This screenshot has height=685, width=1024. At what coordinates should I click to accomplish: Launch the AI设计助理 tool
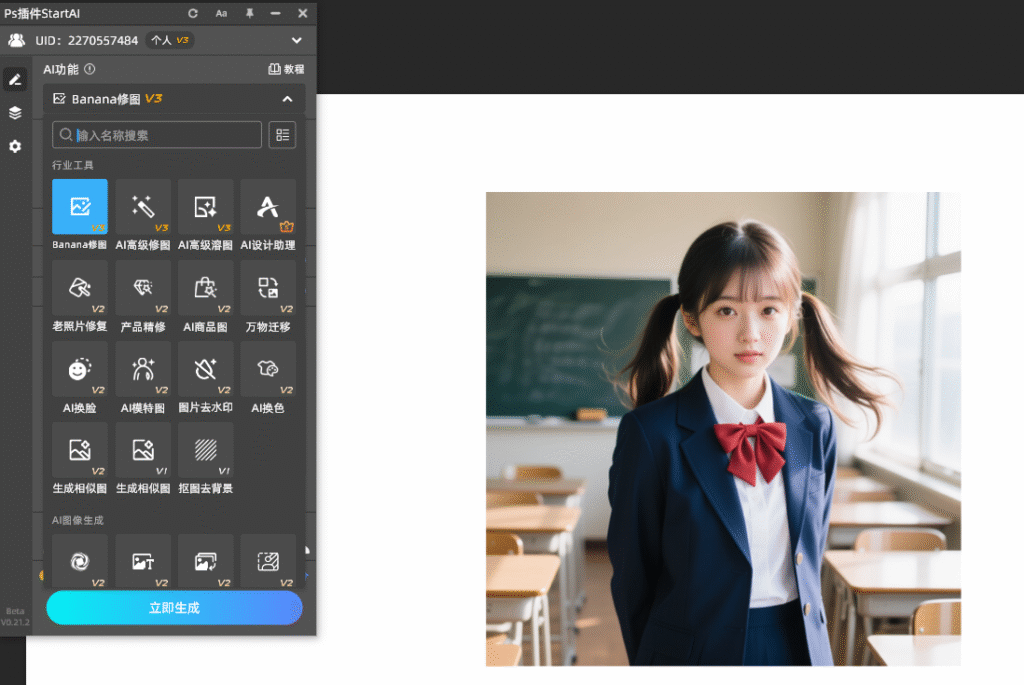click(268, 207)
